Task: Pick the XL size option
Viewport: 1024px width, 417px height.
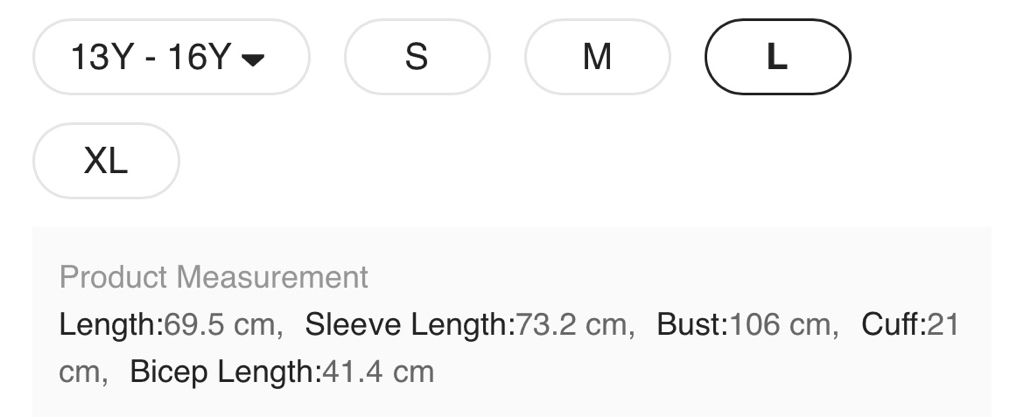Action: pyautogui.click(x=106, y=161)
